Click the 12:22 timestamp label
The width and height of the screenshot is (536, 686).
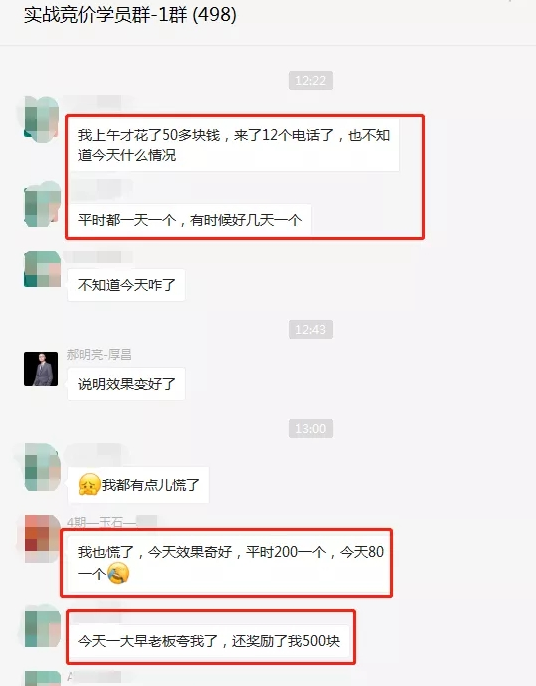click(311, 80)
